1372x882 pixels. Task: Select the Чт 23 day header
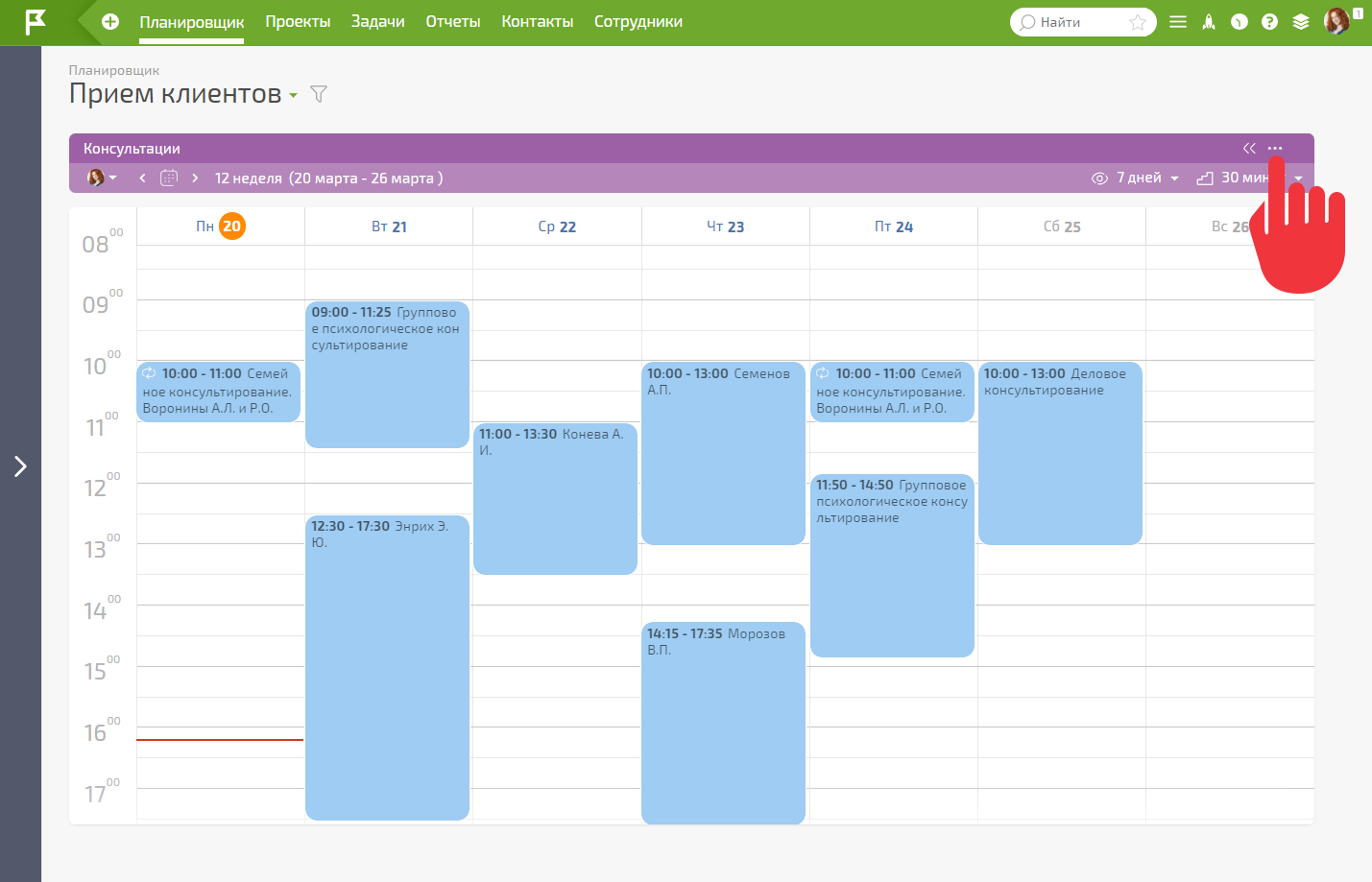pos(726,226)
